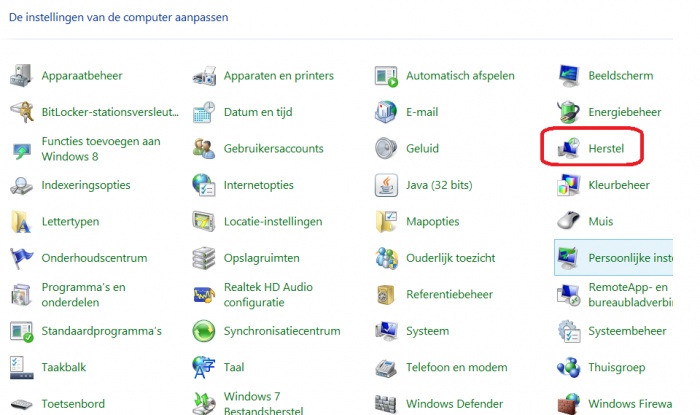Image resolution: width=700 pixels, height=415 pixels.
Task: Open the Thuisgroep text link
Action: (x=617, y=368)
